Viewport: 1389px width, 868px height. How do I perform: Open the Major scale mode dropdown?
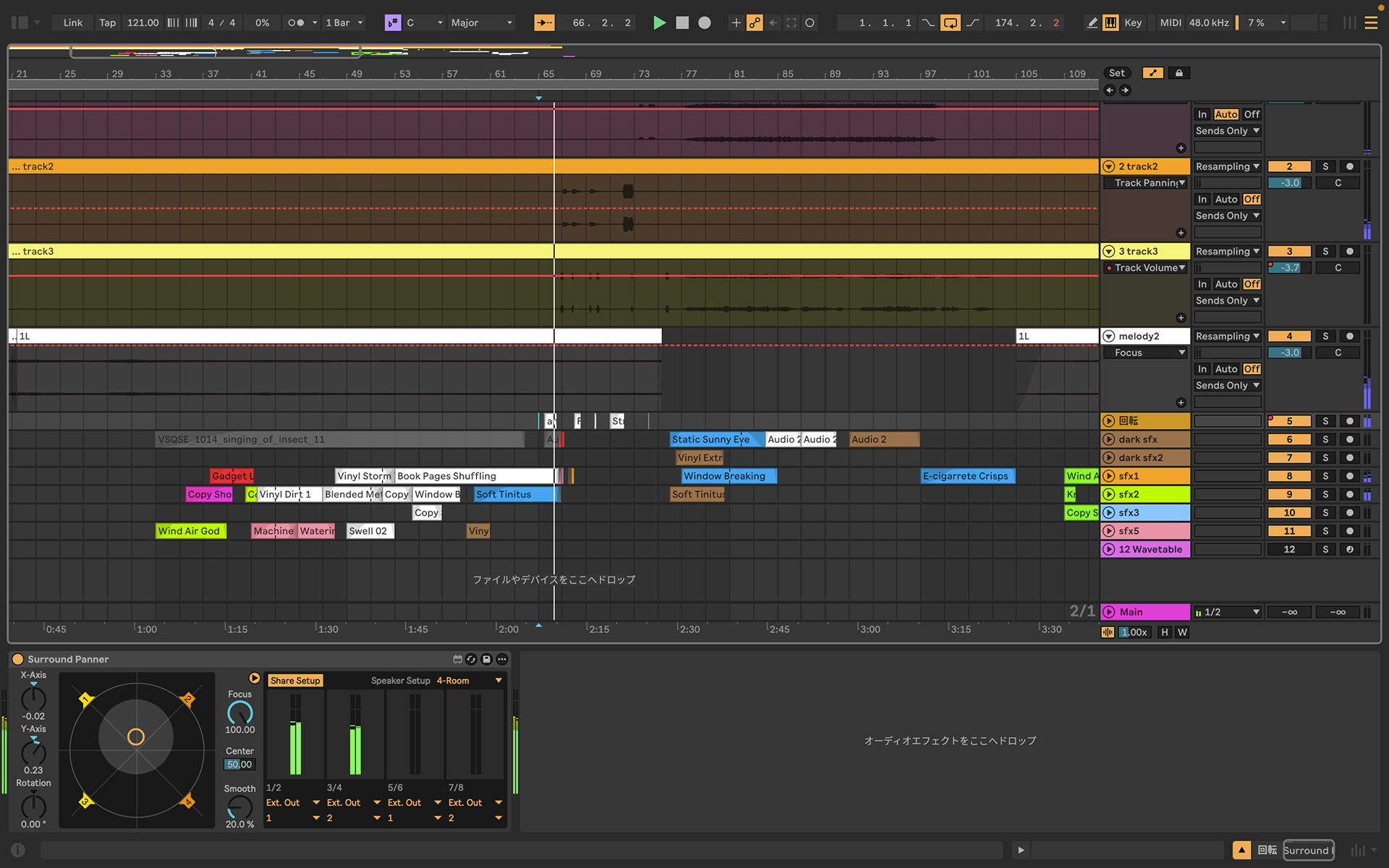click(x=482, y=22)
